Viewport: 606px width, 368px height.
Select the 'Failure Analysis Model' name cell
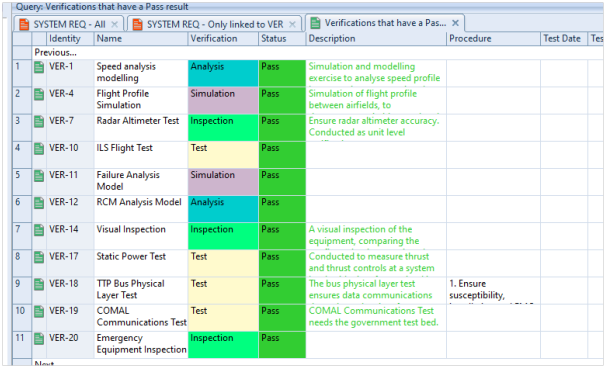pyautogui.click(x=141, y=182)
